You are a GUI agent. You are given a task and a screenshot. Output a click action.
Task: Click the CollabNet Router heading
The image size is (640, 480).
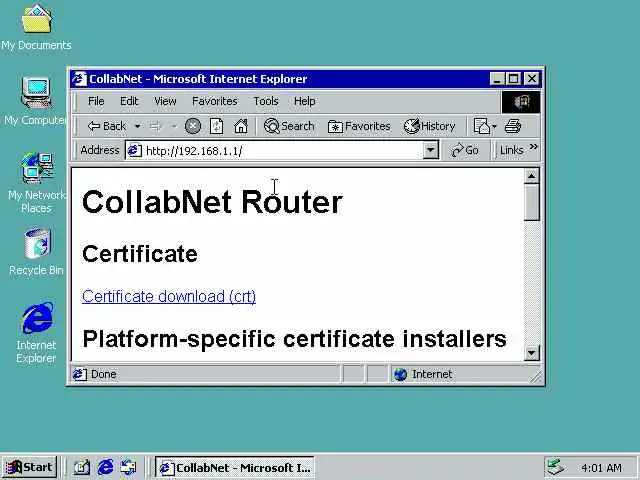212,202
